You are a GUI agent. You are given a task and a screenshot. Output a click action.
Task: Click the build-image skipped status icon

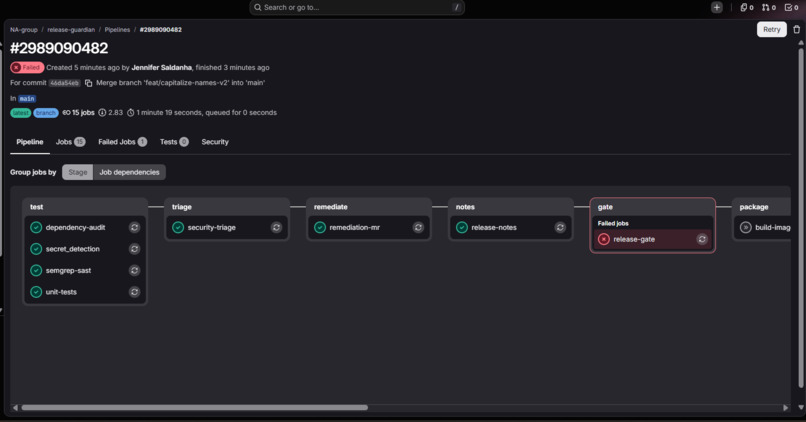click(745, 227)
